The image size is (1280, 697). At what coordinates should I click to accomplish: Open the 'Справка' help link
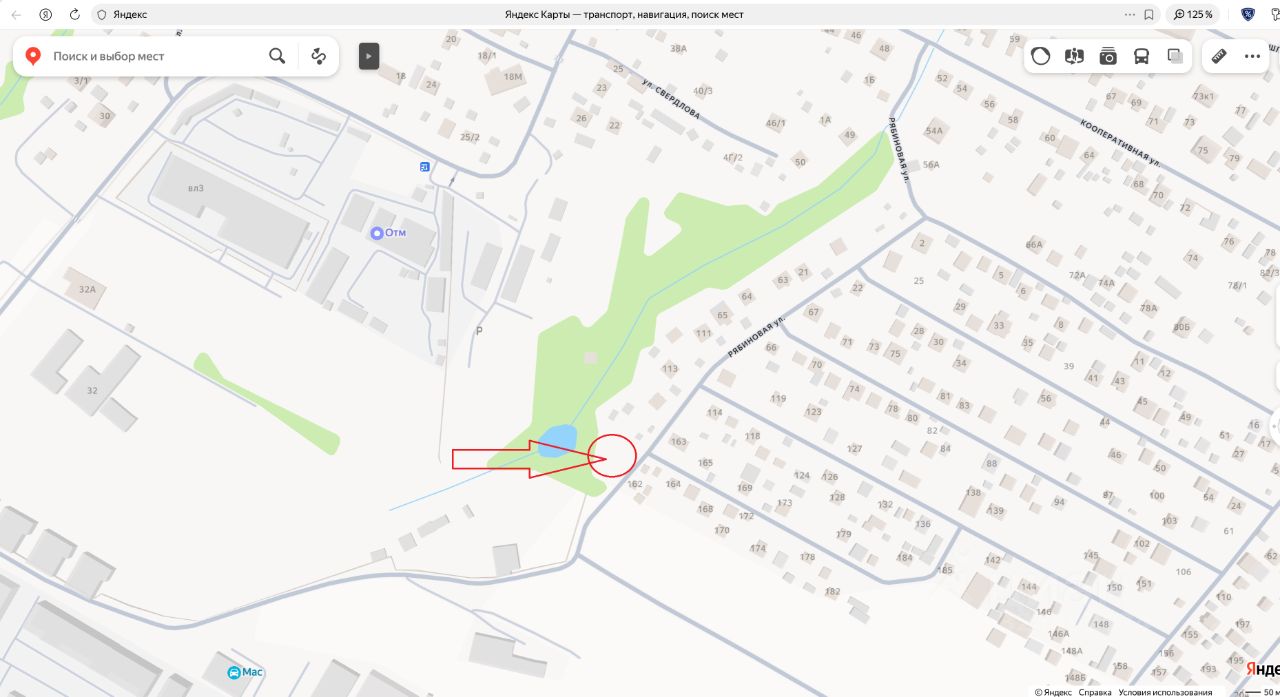1095,692
